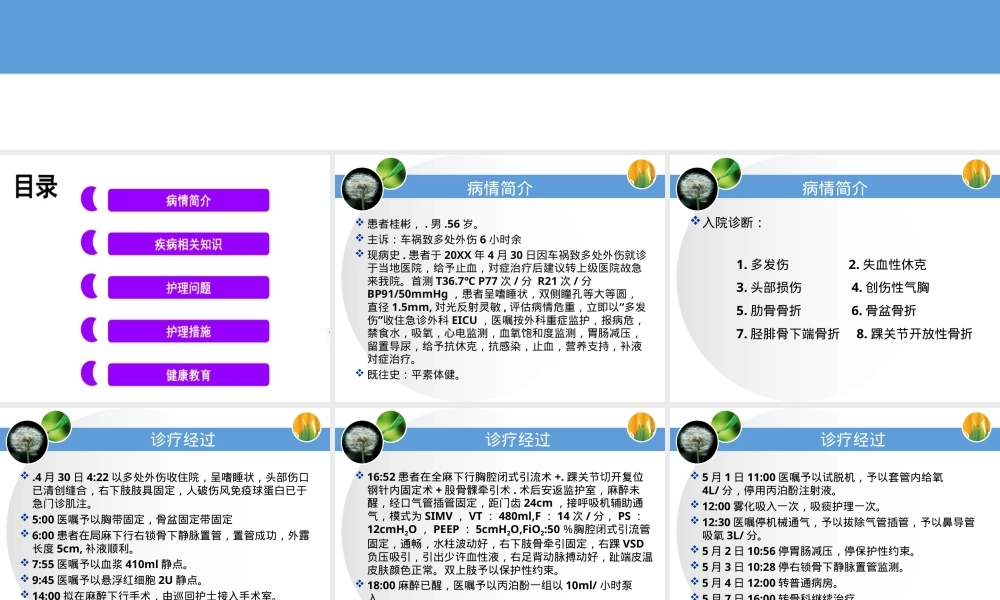The height and width of the screenshot is (600, 1000).
Task: Click the crescent icon beside 护理问题
Action: (x=89, y=286)
